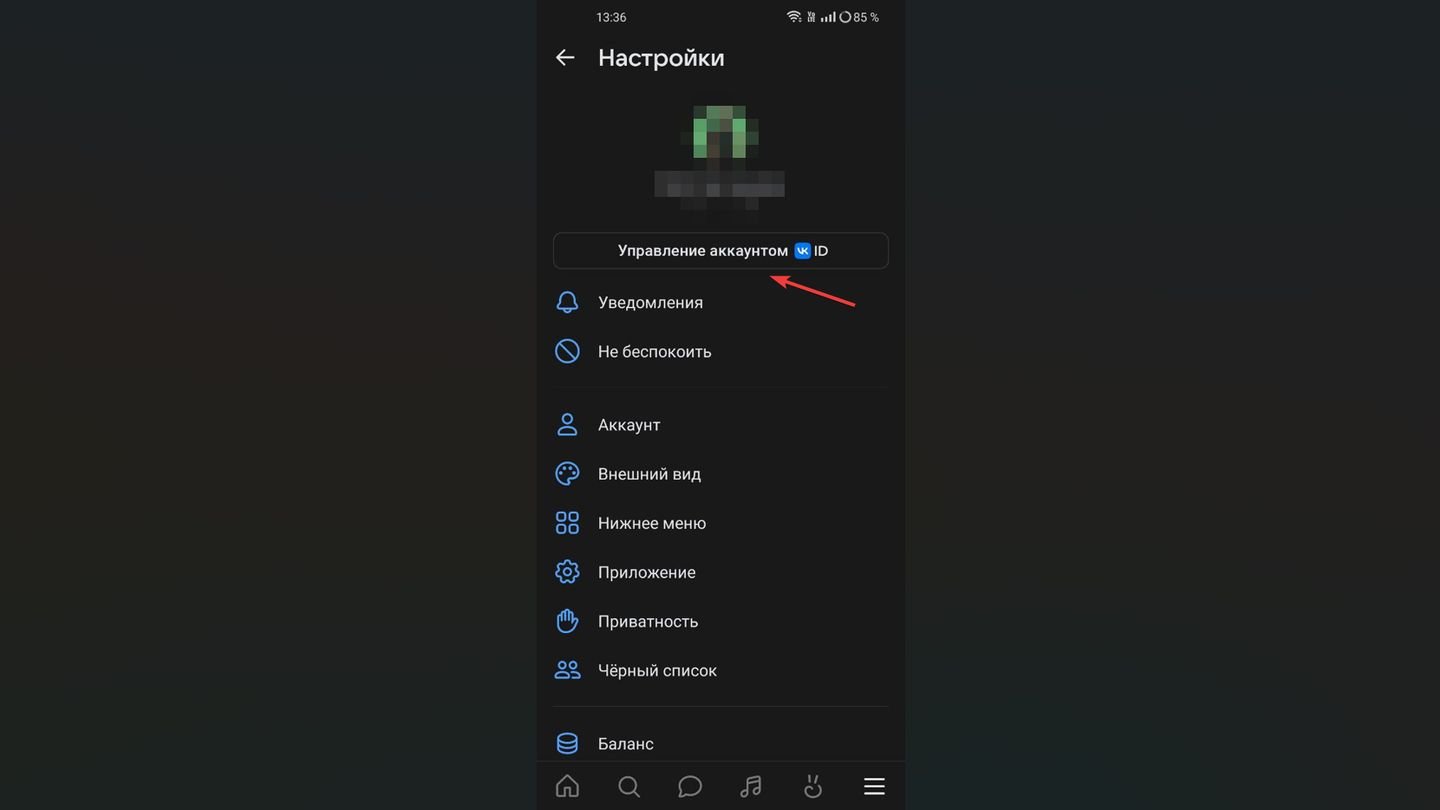Tap the Do Not Disturb crossed-circle icon
This screenshot has height=810, width=1440.
pos(567,351)
